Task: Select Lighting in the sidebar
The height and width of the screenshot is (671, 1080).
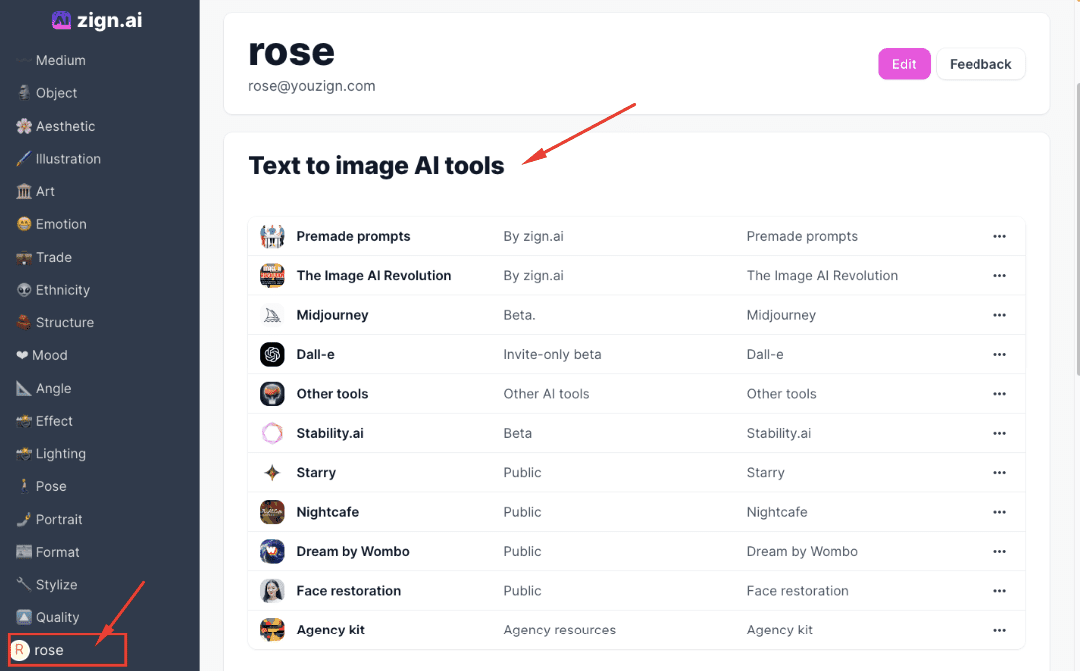Action: point(60,454)
